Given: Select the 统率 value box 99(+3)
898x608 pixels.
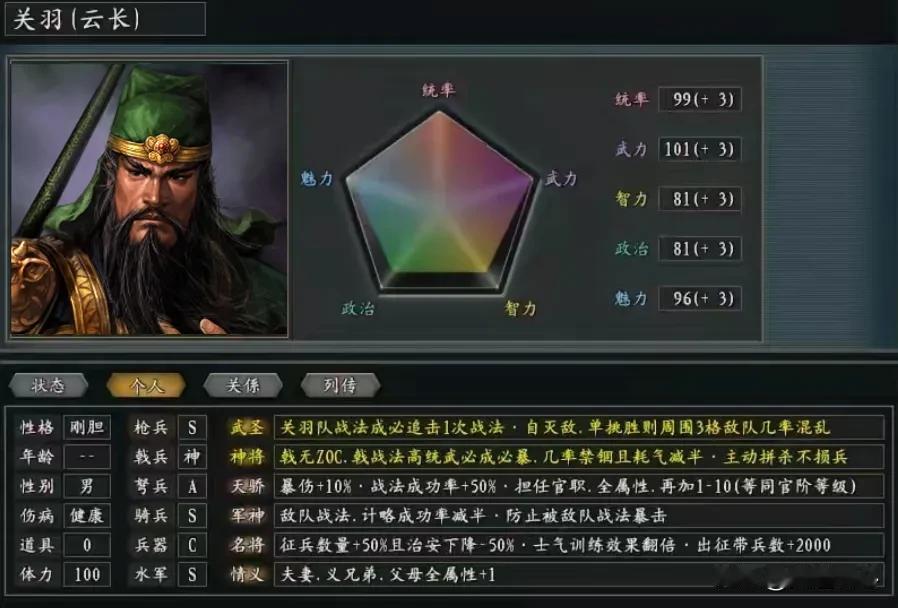Looking at the screenshot, I should (700, 100).
